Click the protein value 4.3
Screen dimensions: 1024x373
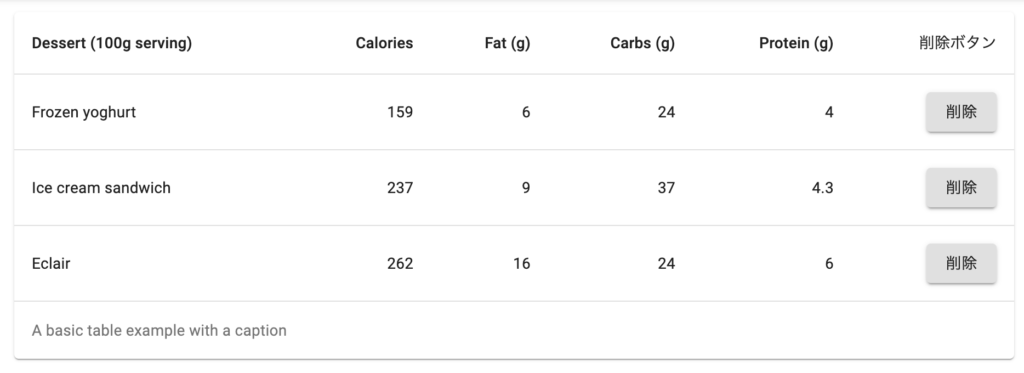pos(822,188)
